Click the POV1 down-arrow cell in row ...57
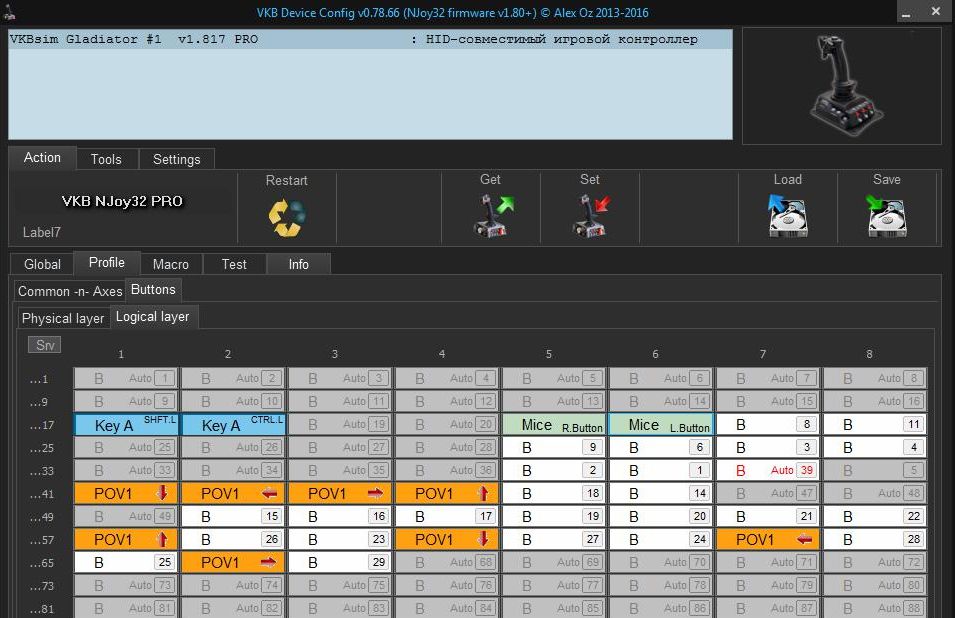 [447, 539]
